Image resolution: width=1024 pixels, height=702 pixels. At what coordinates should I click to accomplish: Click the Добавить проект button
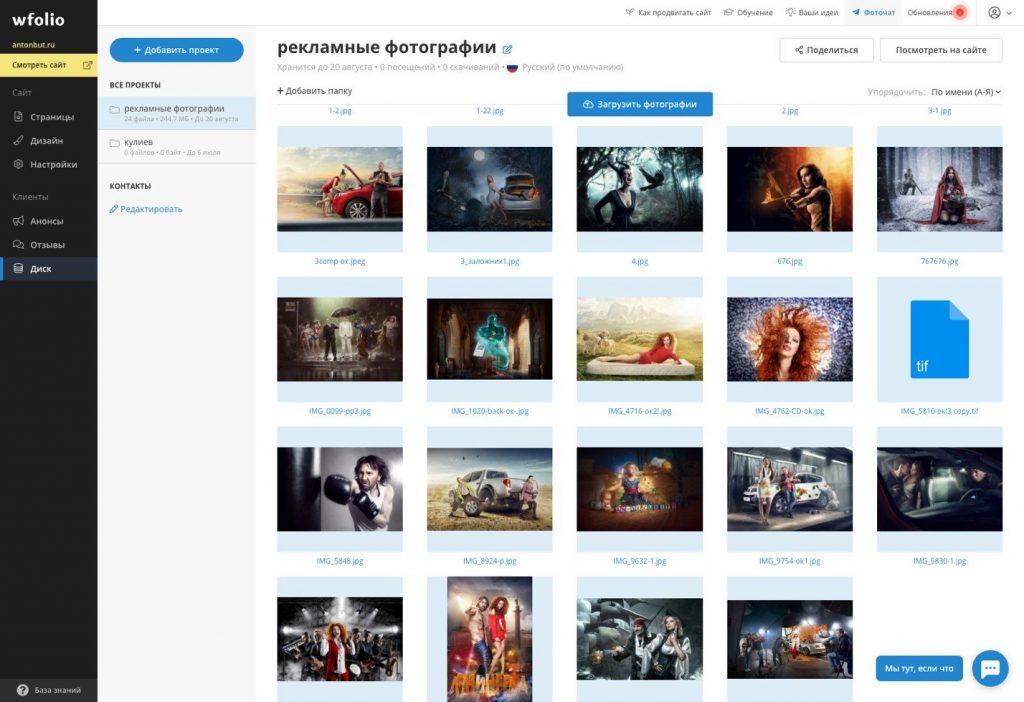pyautogui.click(x=176, y=50)
